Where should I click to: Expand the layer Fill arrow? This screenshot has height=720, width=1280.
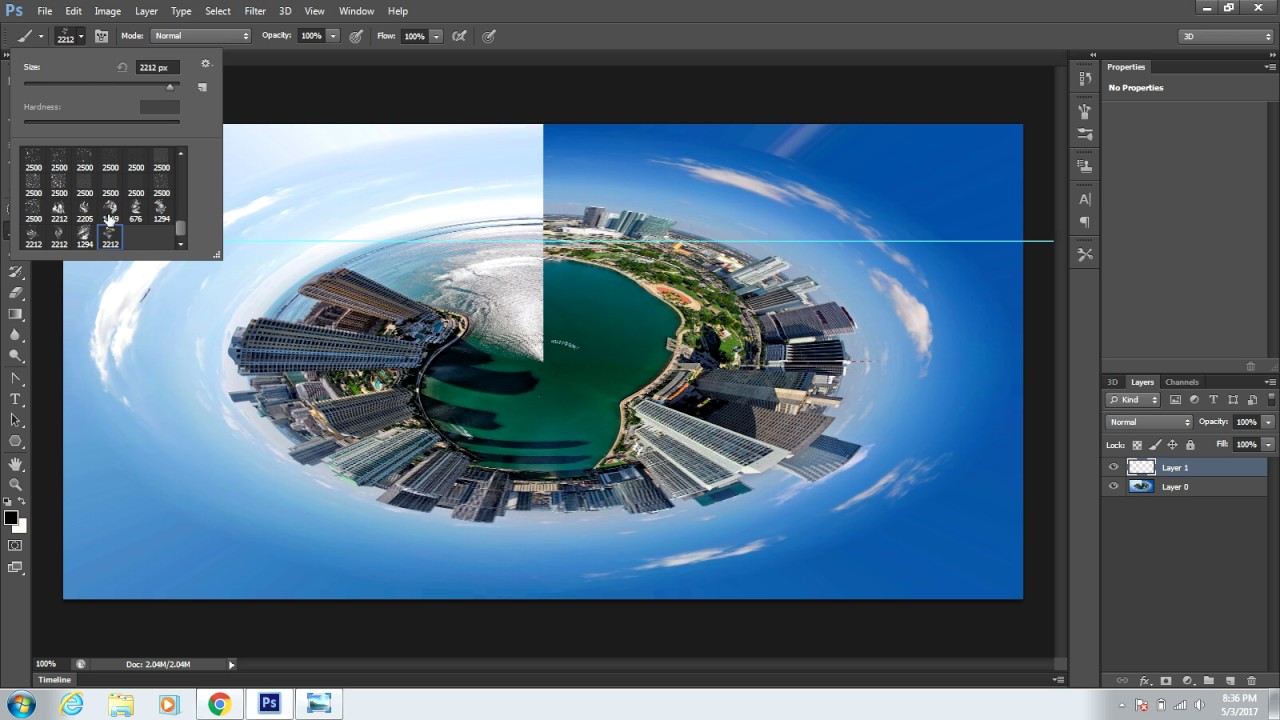(x=1268, y=444)
